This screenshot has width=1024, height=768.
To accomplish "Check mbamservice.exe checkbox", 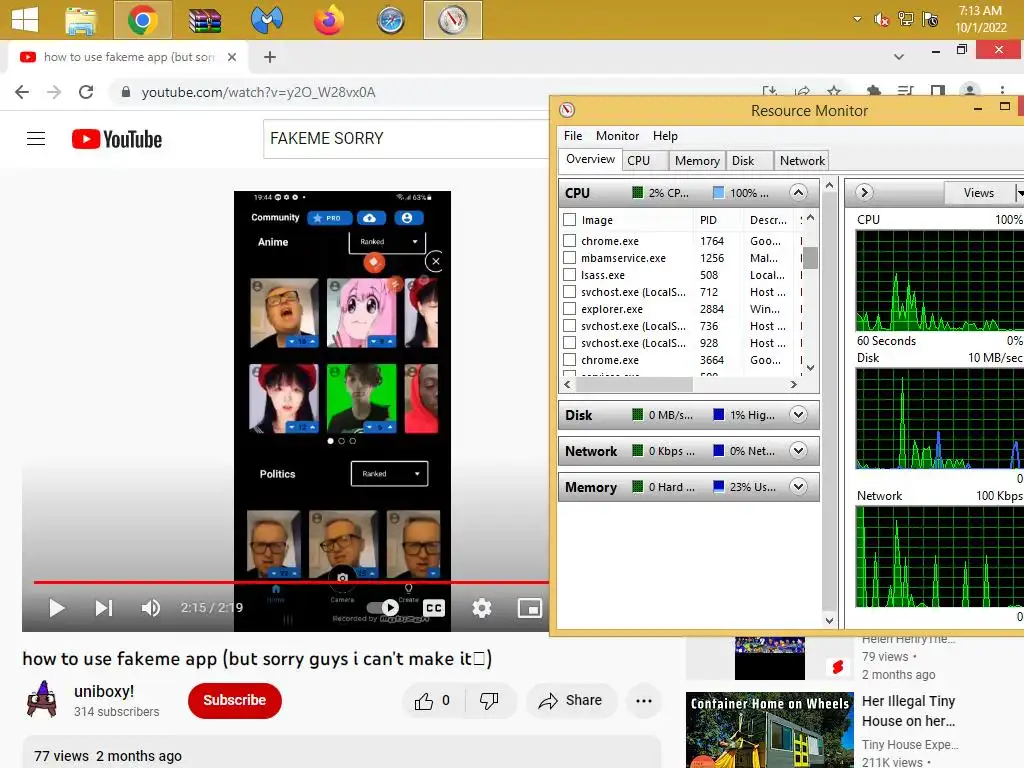I will pos(569,258).
